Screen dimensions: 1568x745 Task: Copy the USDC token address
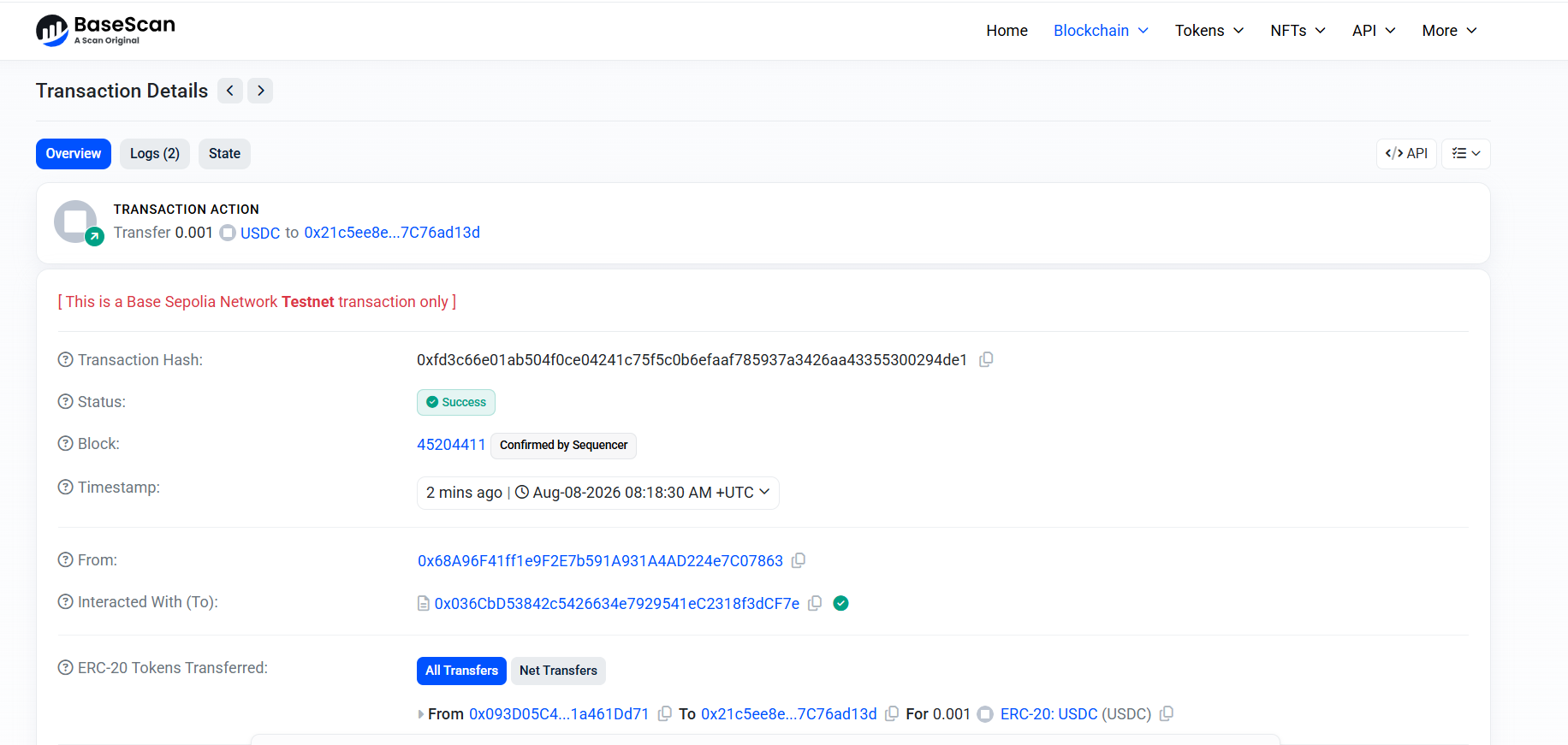point(1167,713)
